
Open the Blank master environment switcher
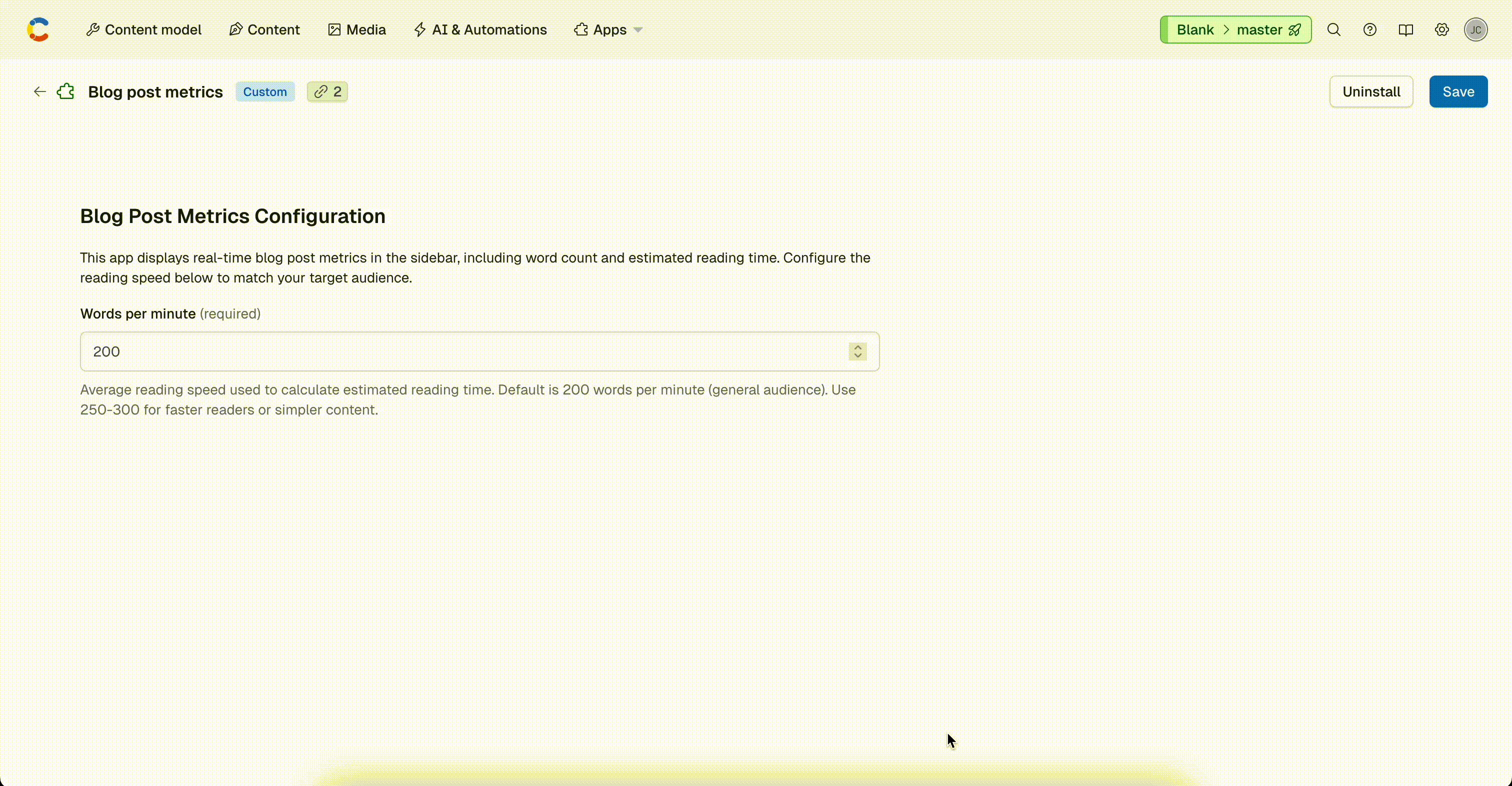tap(1235, 30)
